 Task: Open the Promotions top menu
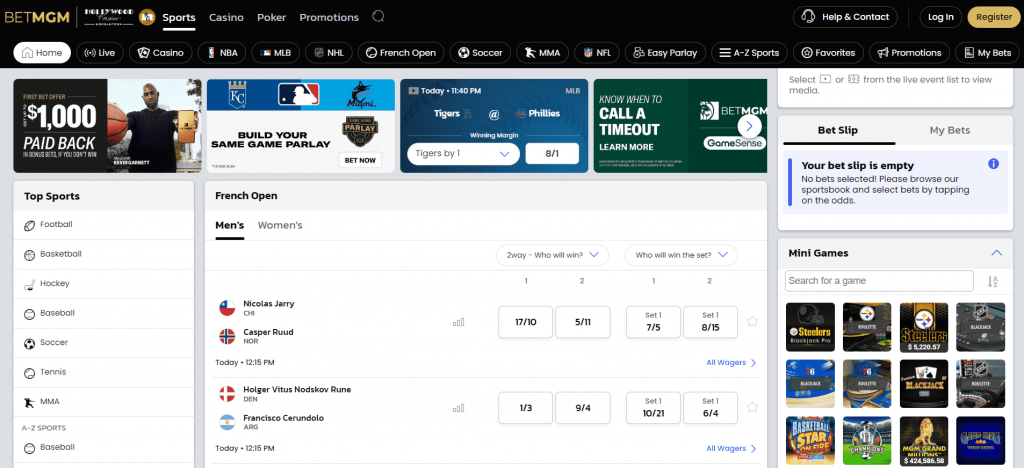tap(328, 18)
